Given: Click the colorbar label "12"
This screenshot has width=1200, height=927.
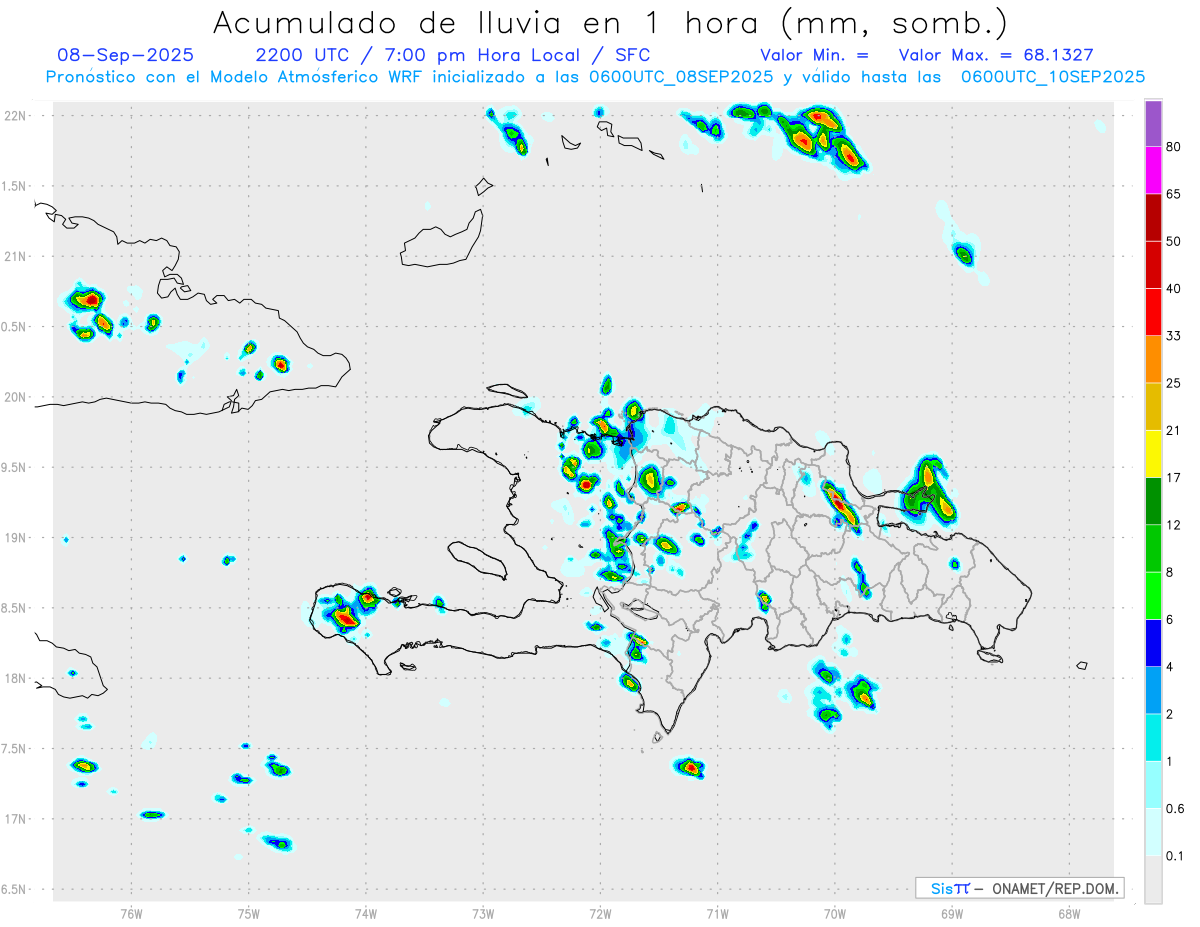Looking at the screenshot, I should 1174,525.
